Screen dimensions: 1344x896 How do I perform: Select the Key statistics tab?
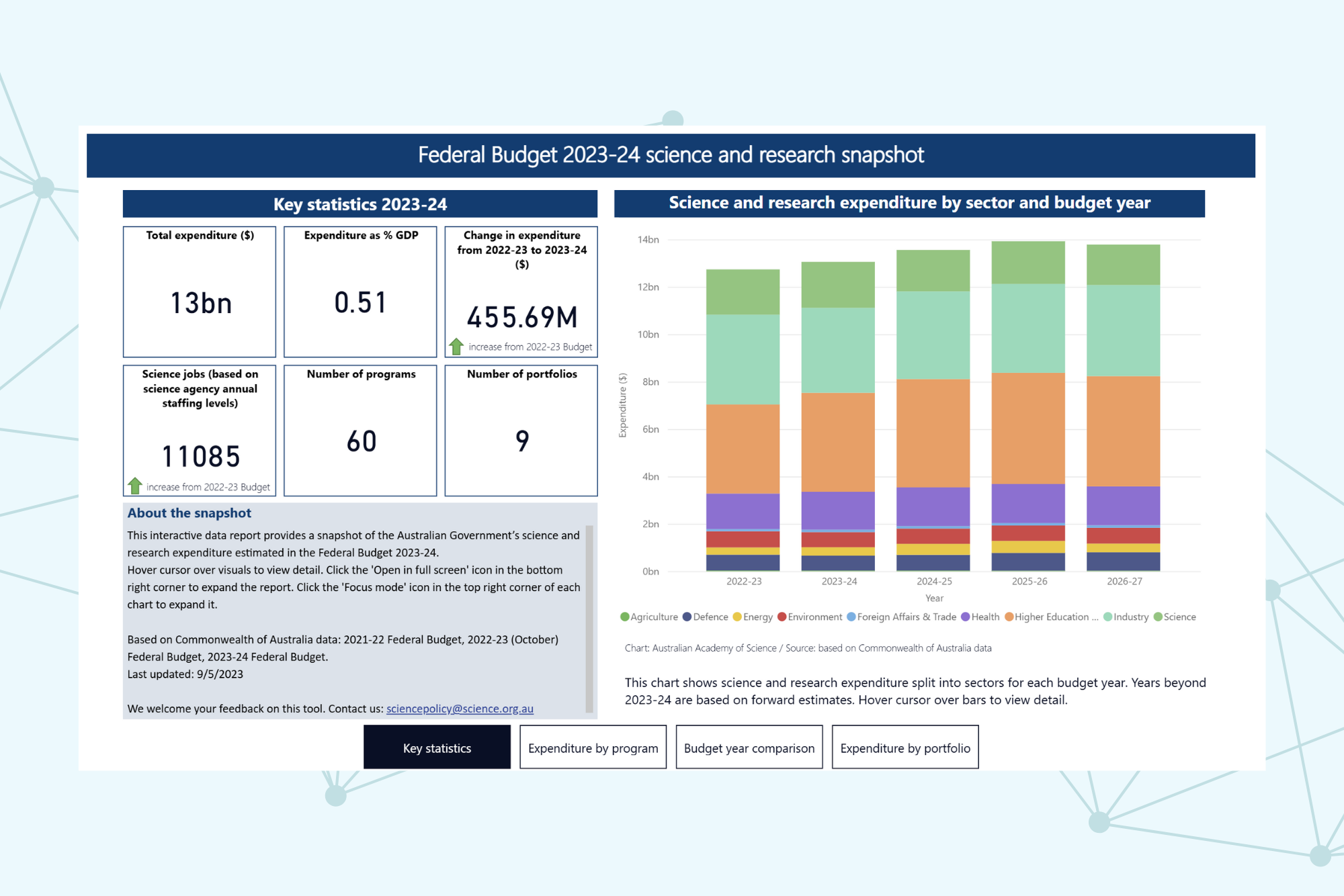point(437,747)
